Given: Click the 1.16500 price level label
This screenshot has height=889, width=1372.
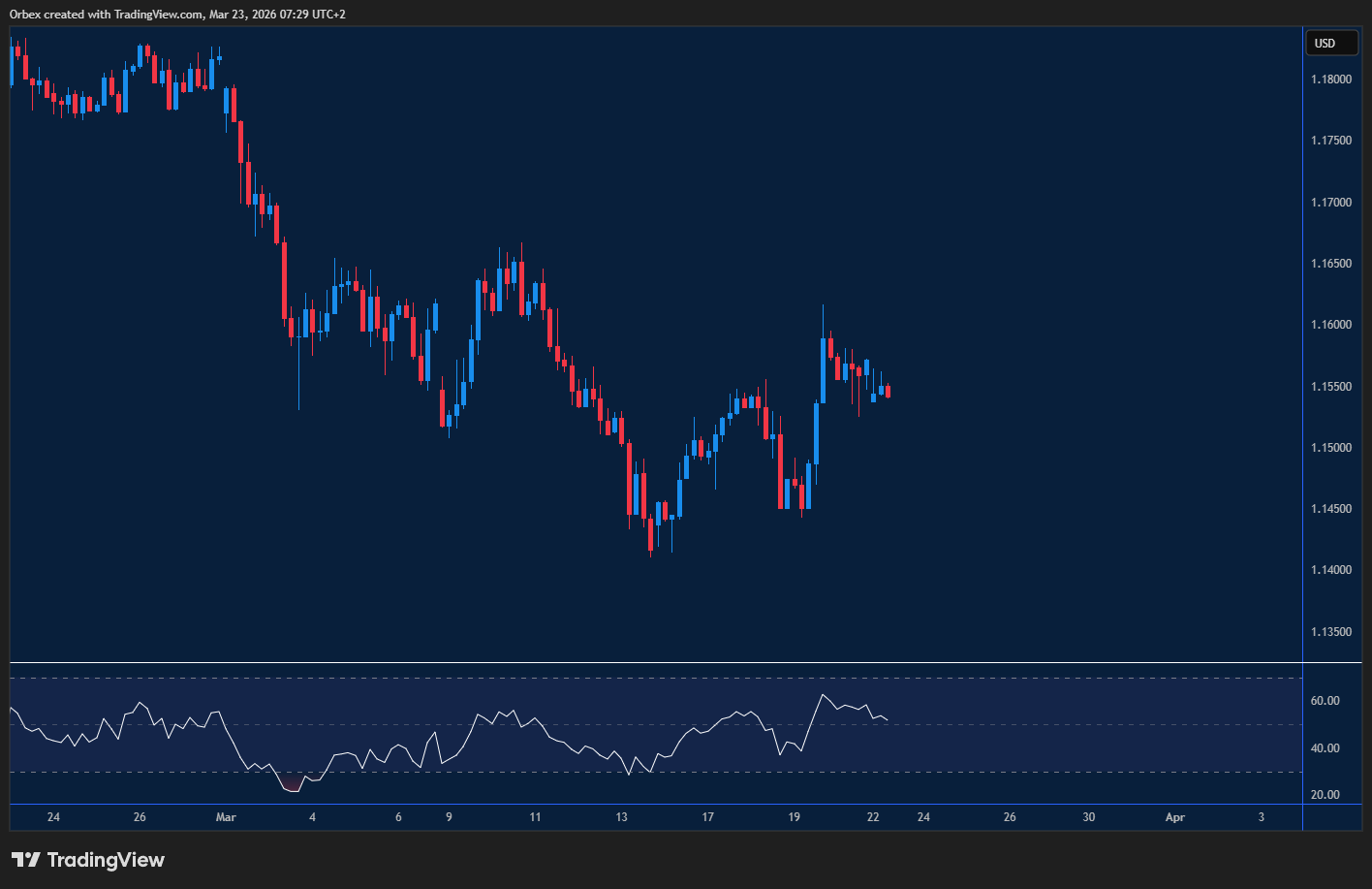Looking at the screenshot, I should click(x=1331, y=264).
